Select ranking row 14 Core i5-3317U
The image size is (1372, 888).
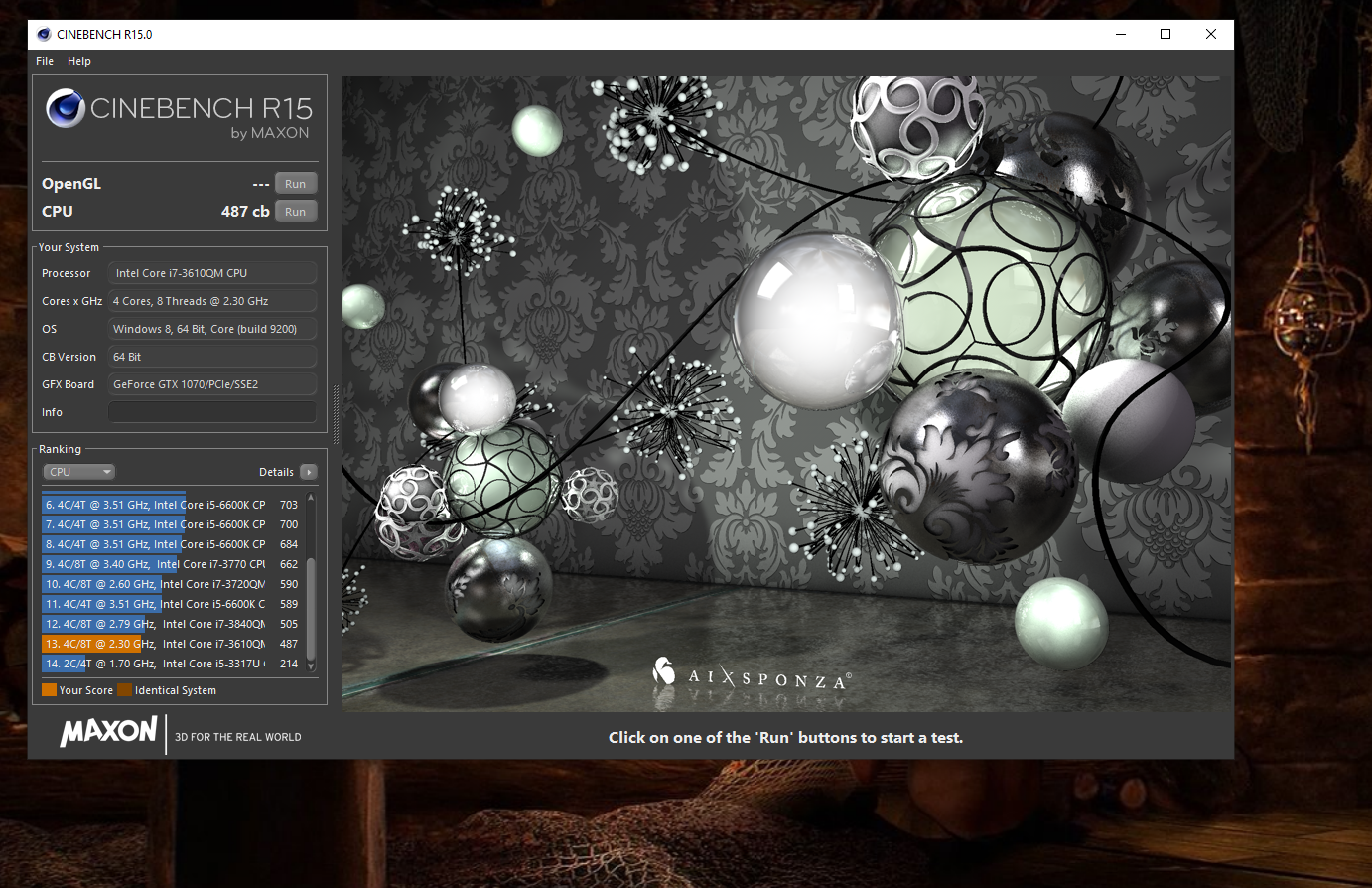click(172, 664)
